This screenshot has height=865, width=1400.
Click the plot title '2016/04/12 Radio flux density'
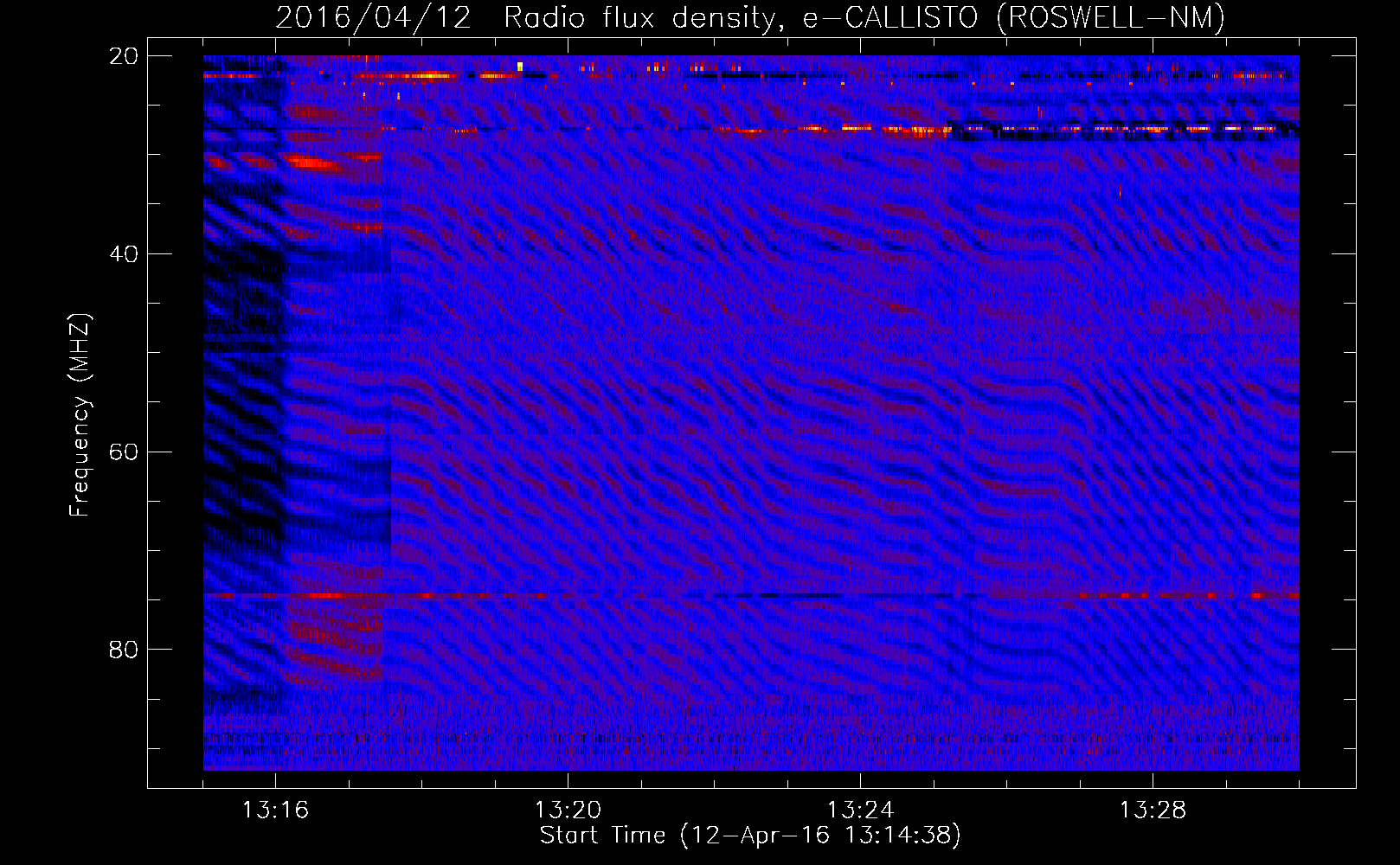[x=524, y=17]
